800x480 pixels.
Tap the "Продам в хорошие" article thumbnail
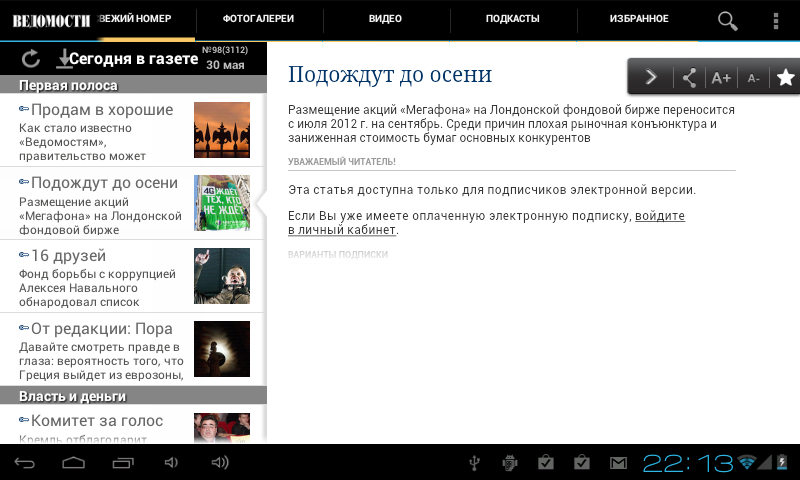[221, 130]
